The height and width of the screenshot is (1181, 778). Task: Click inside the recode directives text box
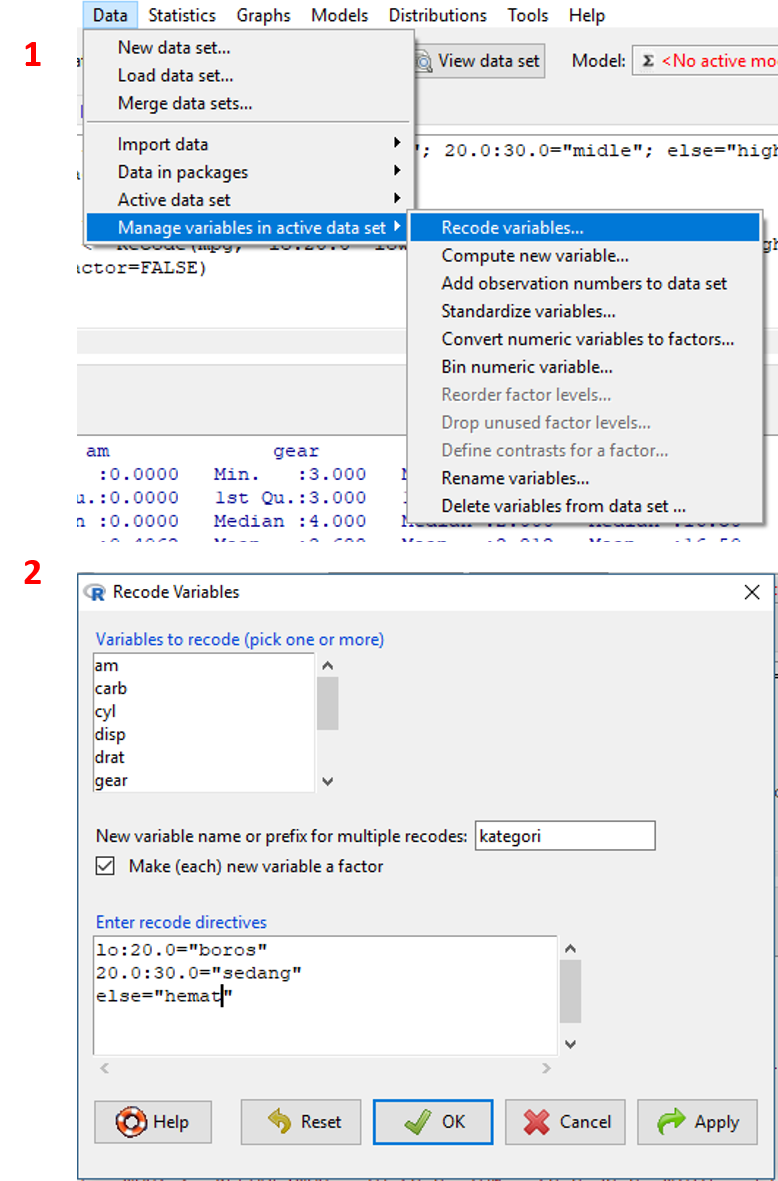point(325,995)
